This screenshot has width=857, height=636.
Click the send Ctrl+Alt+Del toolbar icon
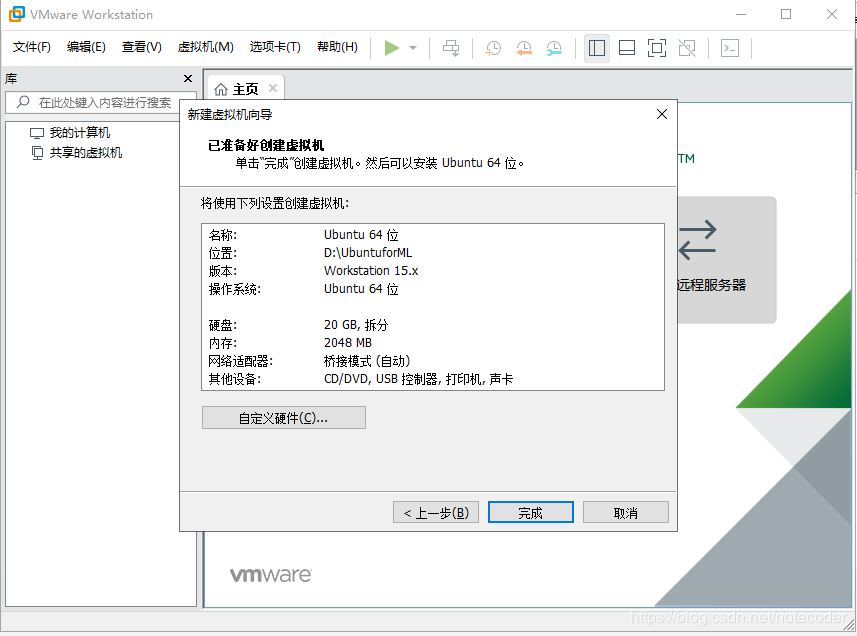tap(451, 48)
